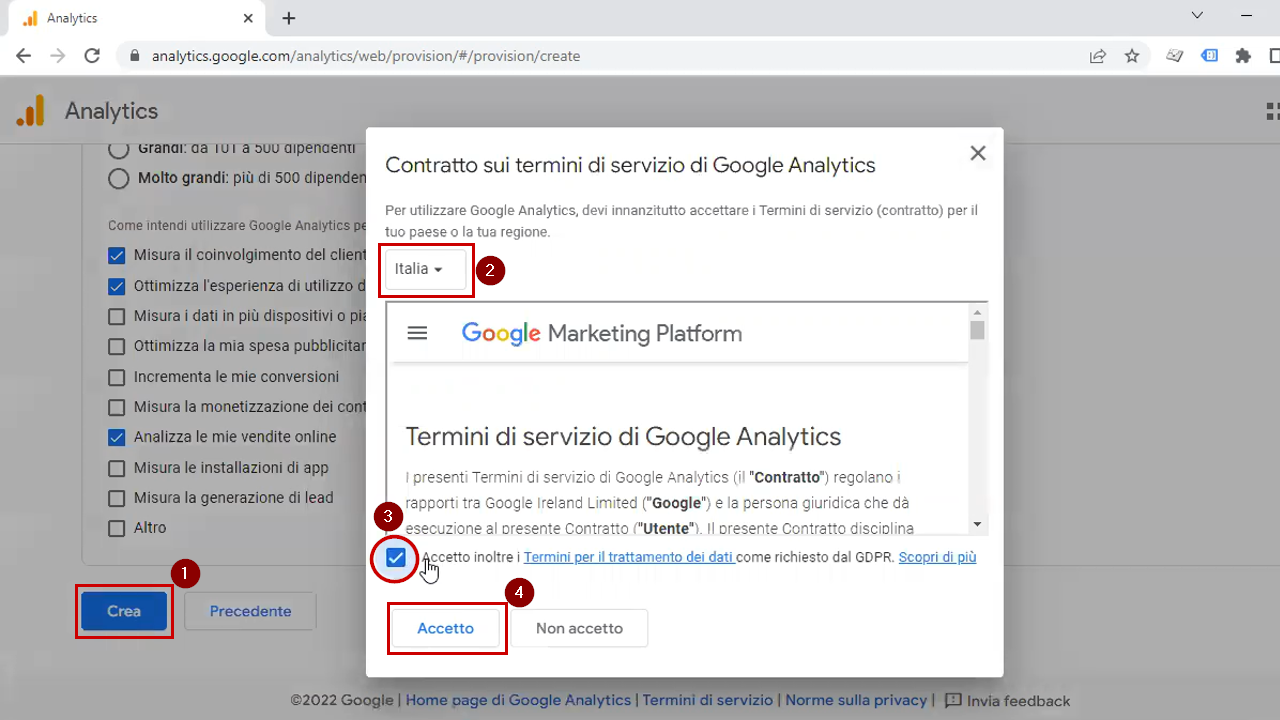Click the browser back arrow
The height and width of the screenshot is (720, 1280).
(24, 56)
